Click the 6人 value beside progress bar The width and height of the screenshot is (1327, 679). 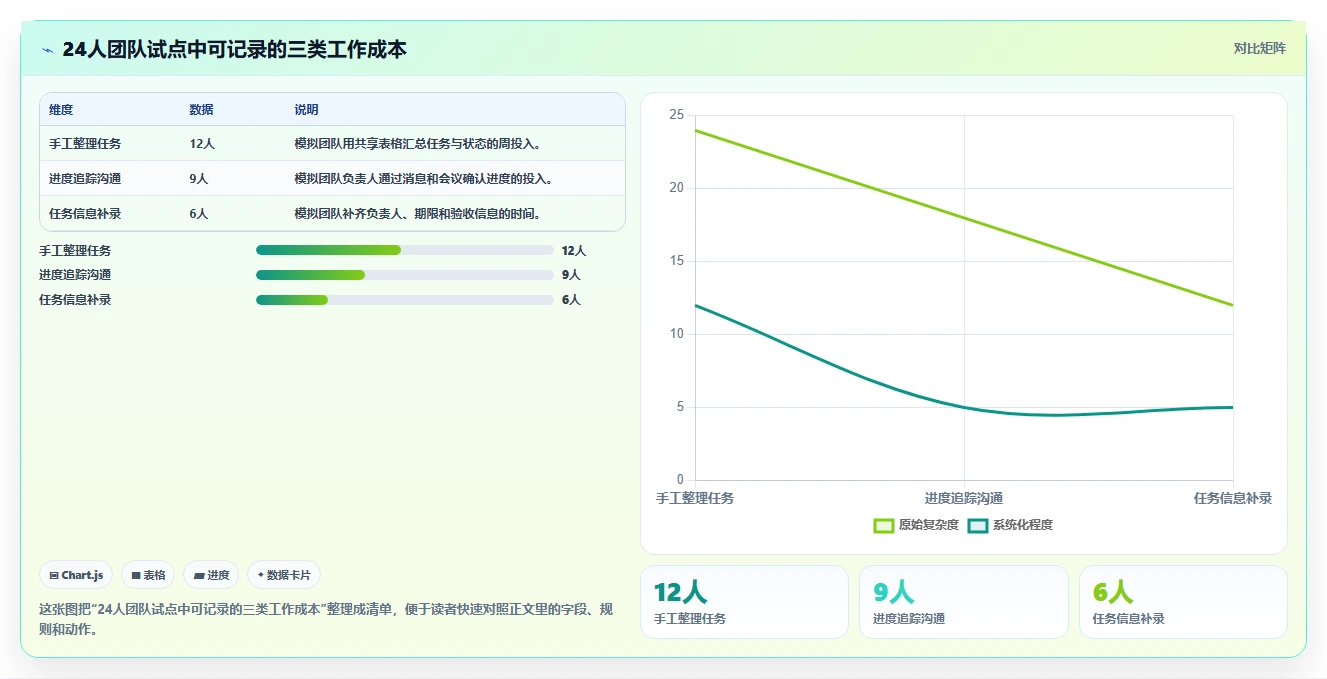[x=571, y=300]
